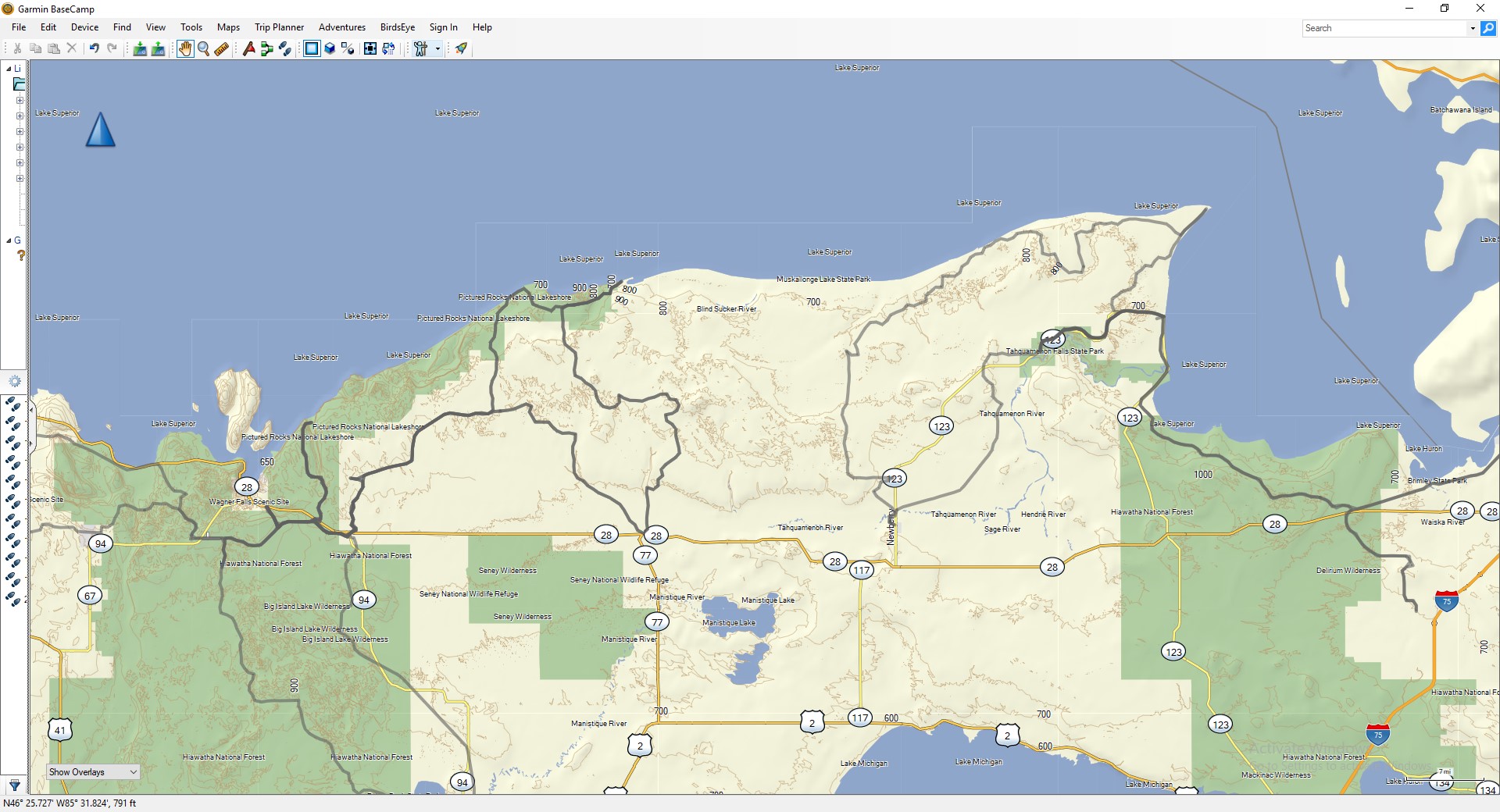Click the 'Sage River' label
This screenshot has height=812, width=1500.
[x=1002, y=529]
